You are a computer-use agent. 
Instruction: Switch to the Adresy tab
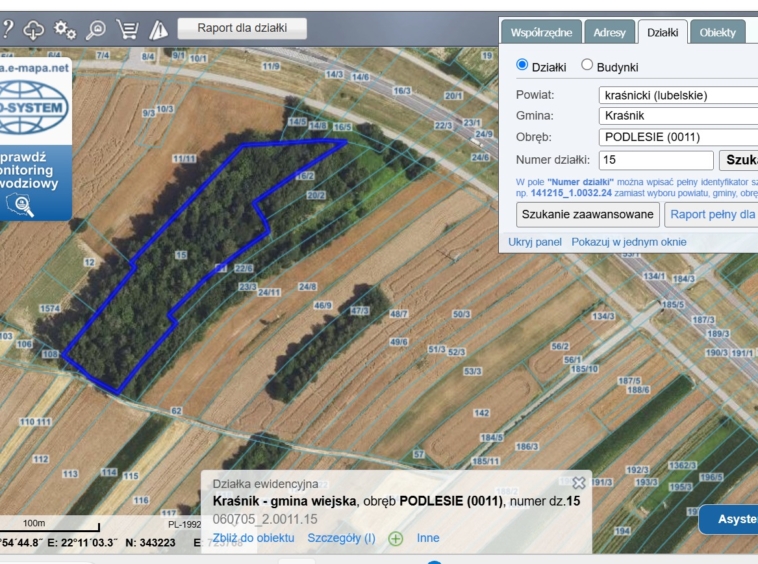609,32
